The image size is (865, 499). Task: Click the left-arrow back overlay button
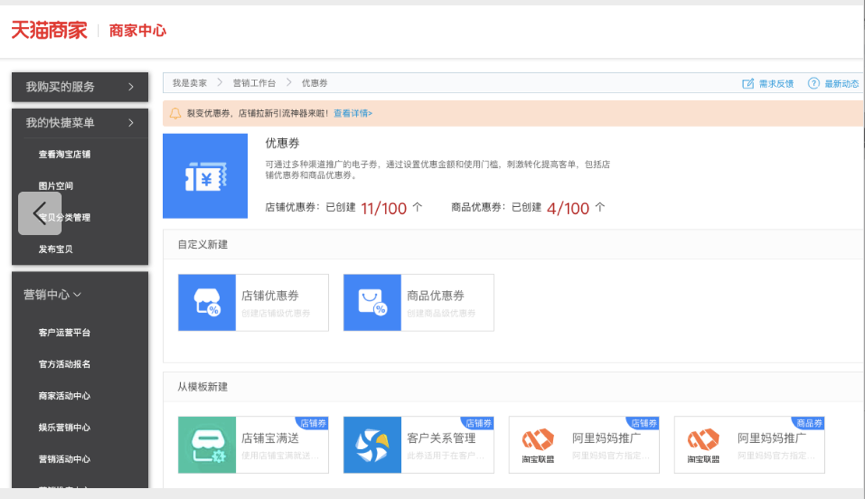coord(40,213)
